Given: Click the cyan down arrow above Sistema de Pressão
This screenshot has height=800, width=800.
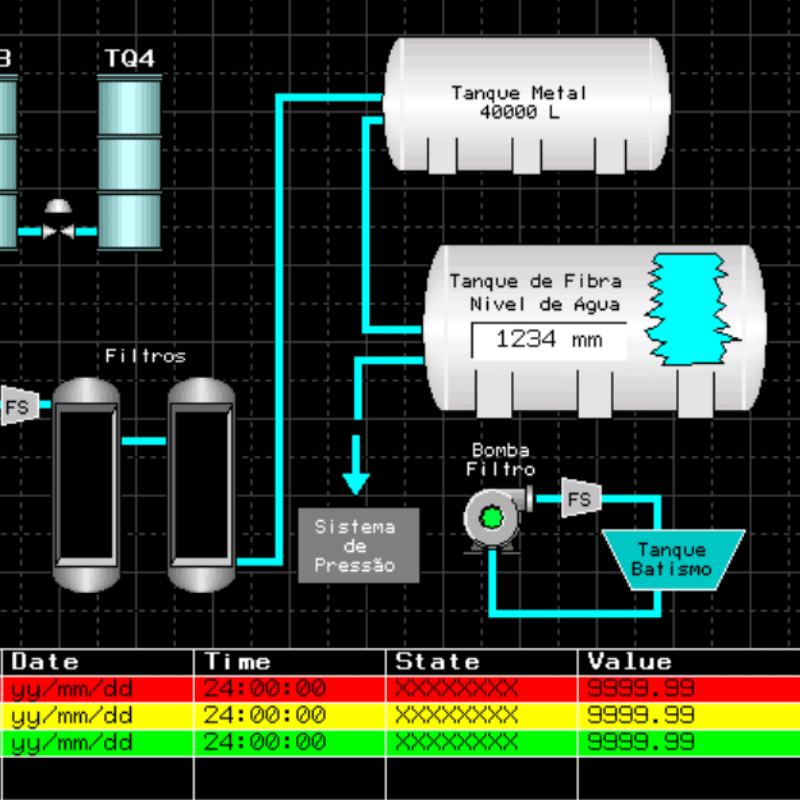Looking at the screenshot, I should [356, 465].
